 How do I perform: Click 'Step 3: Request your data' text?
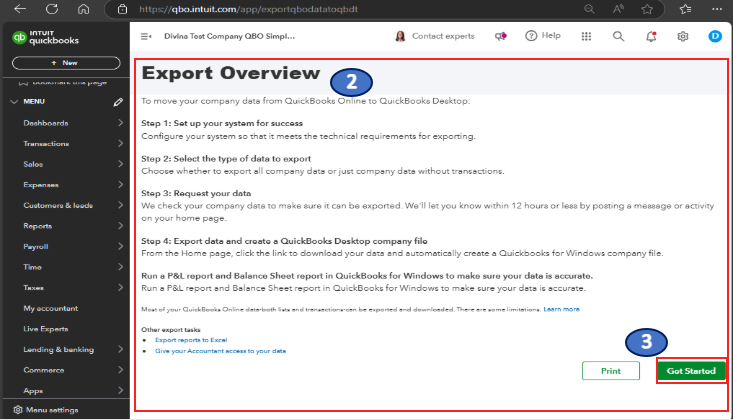(196, 193)
